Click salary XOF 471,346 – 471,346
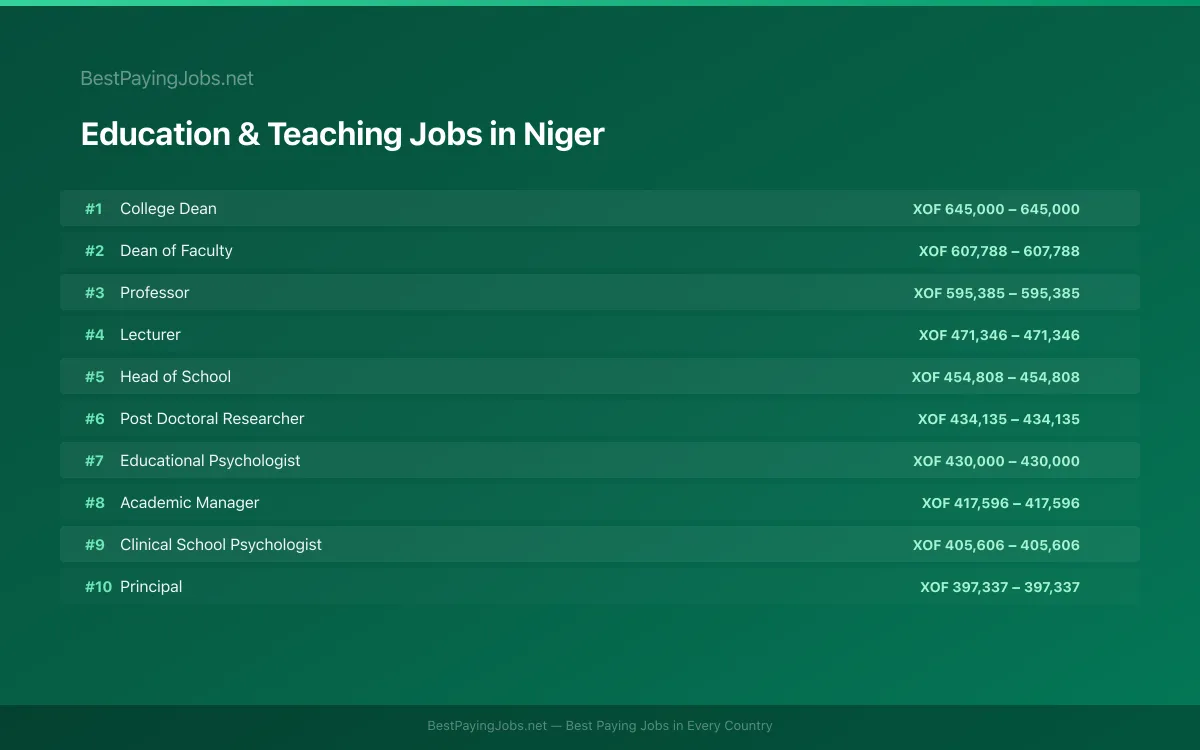 pos(999,335)
